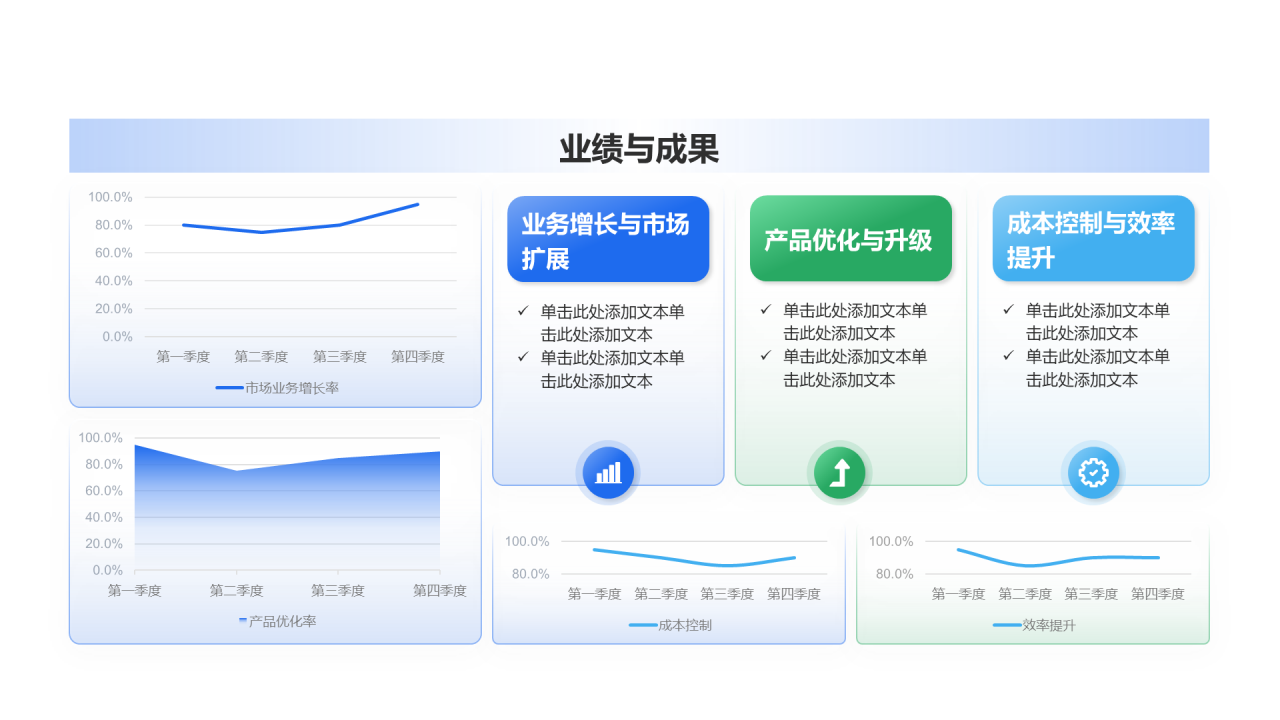
Task: Click 第四季度 label in 产品优化率 chart
Action: coord(440,591)
